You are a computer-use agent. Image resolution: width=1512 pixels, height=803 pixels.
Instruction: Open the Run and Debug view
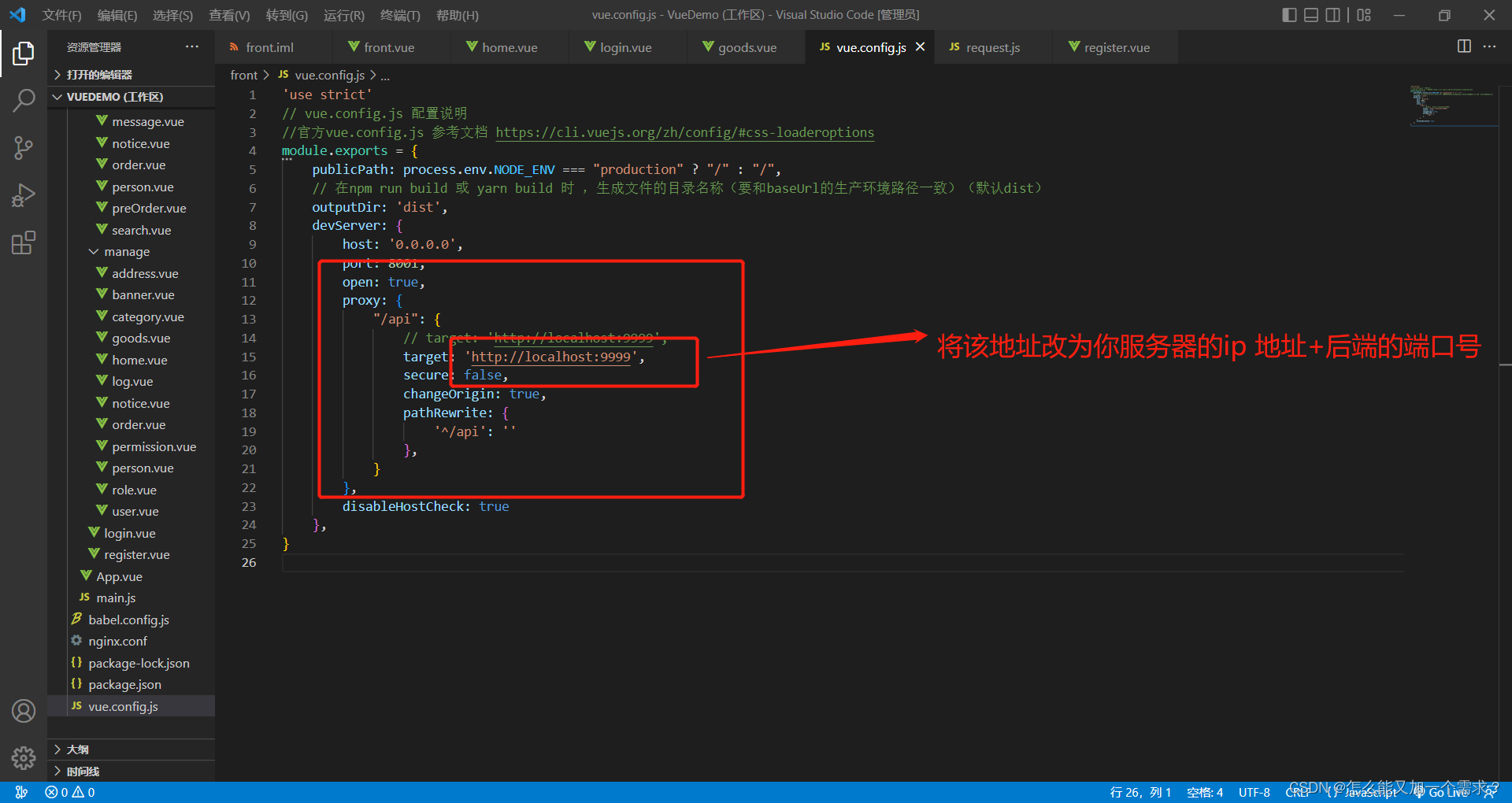tap(24, 194)
